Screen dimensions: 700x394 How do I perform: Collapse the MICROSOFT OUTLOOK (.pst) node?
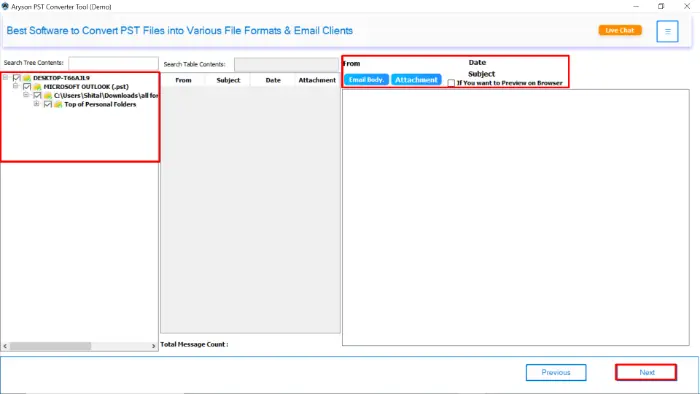[16, 86]
